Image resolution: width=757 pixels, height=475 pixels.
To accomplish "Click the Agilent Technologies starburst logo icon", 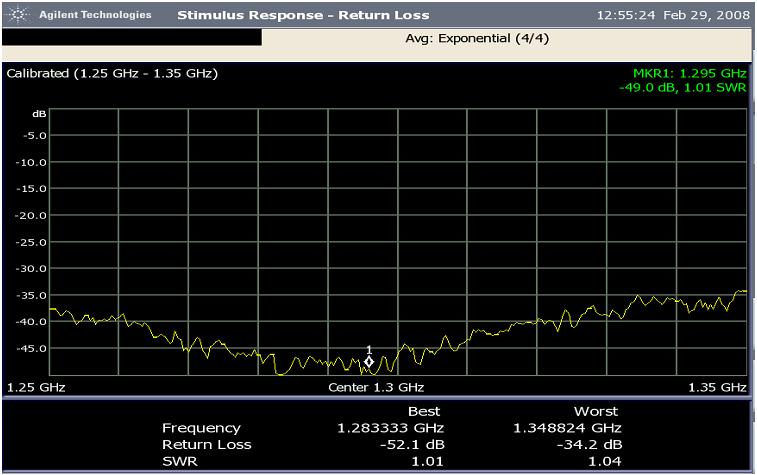I will pos(18,15).
